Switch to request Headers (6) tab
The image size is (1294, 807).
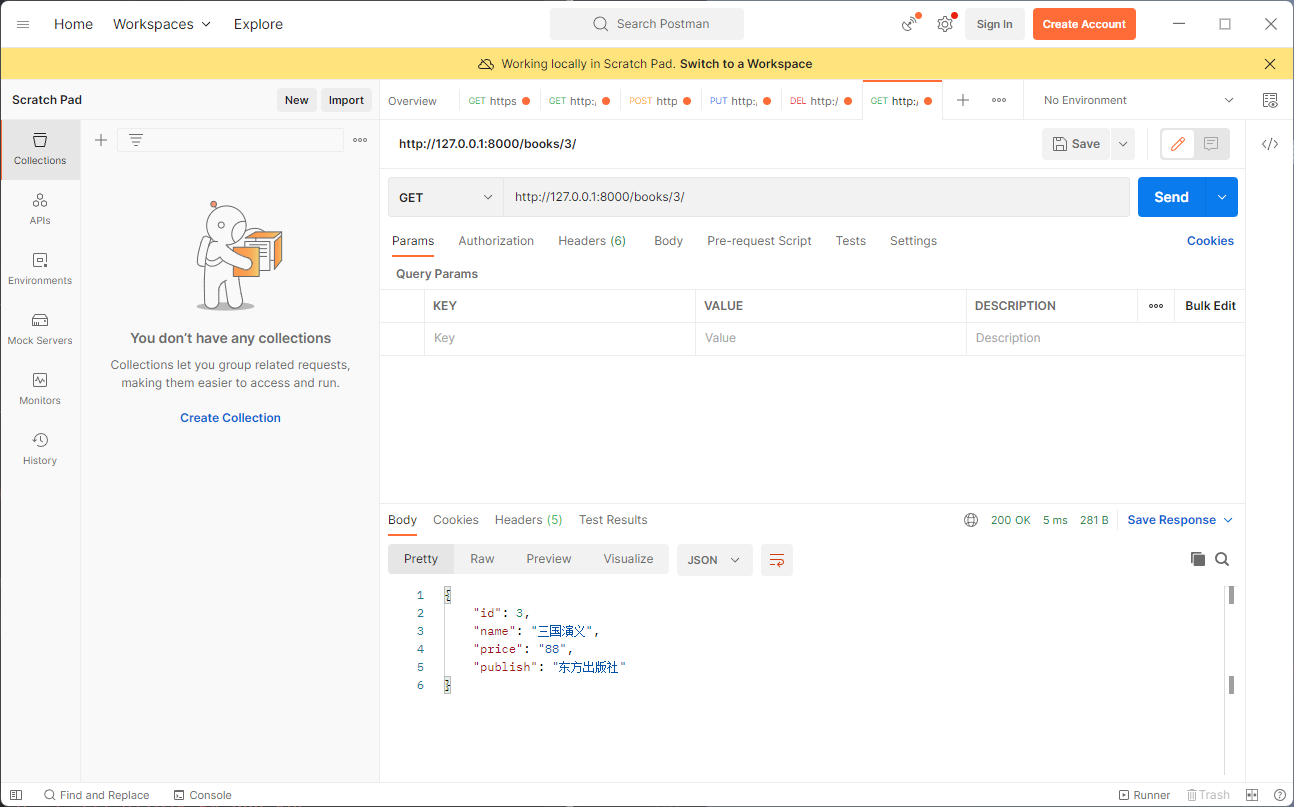[x=592, y=241]
